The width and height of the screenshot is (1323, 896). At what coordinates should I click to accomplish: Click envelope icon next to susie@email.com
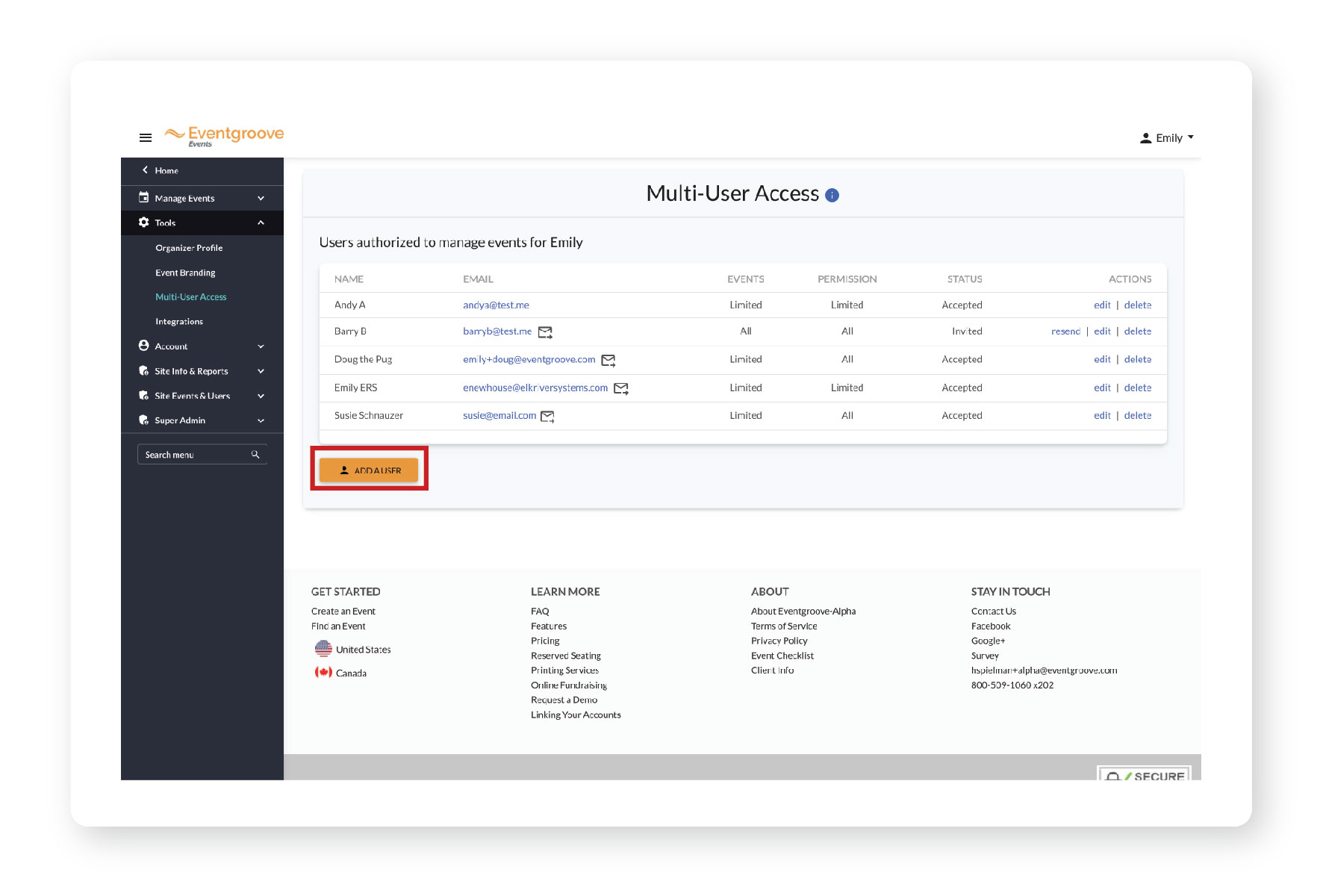tap(547, 417)
